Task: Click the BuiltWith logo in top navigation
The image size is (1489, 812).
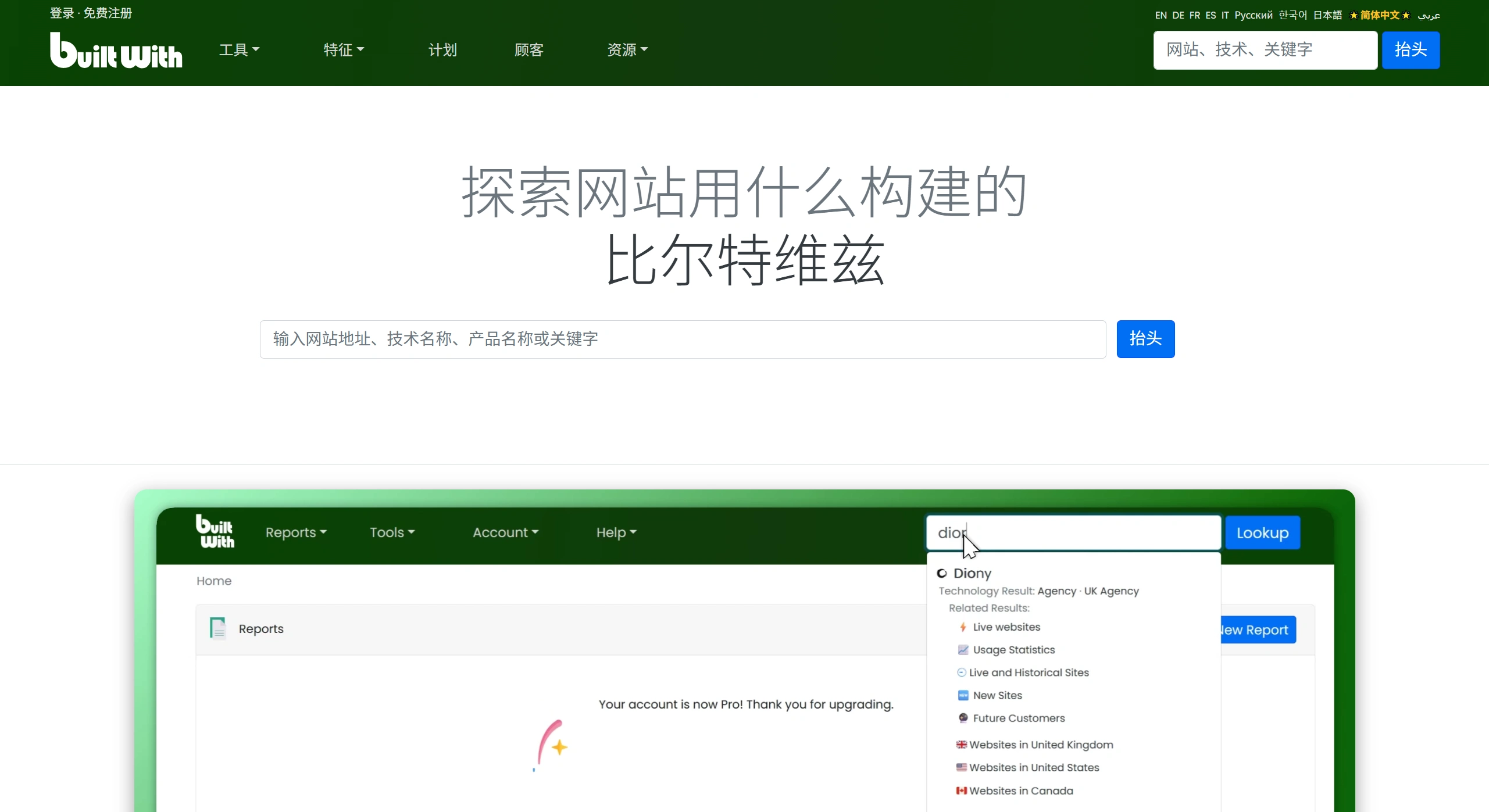Action: 116,51
